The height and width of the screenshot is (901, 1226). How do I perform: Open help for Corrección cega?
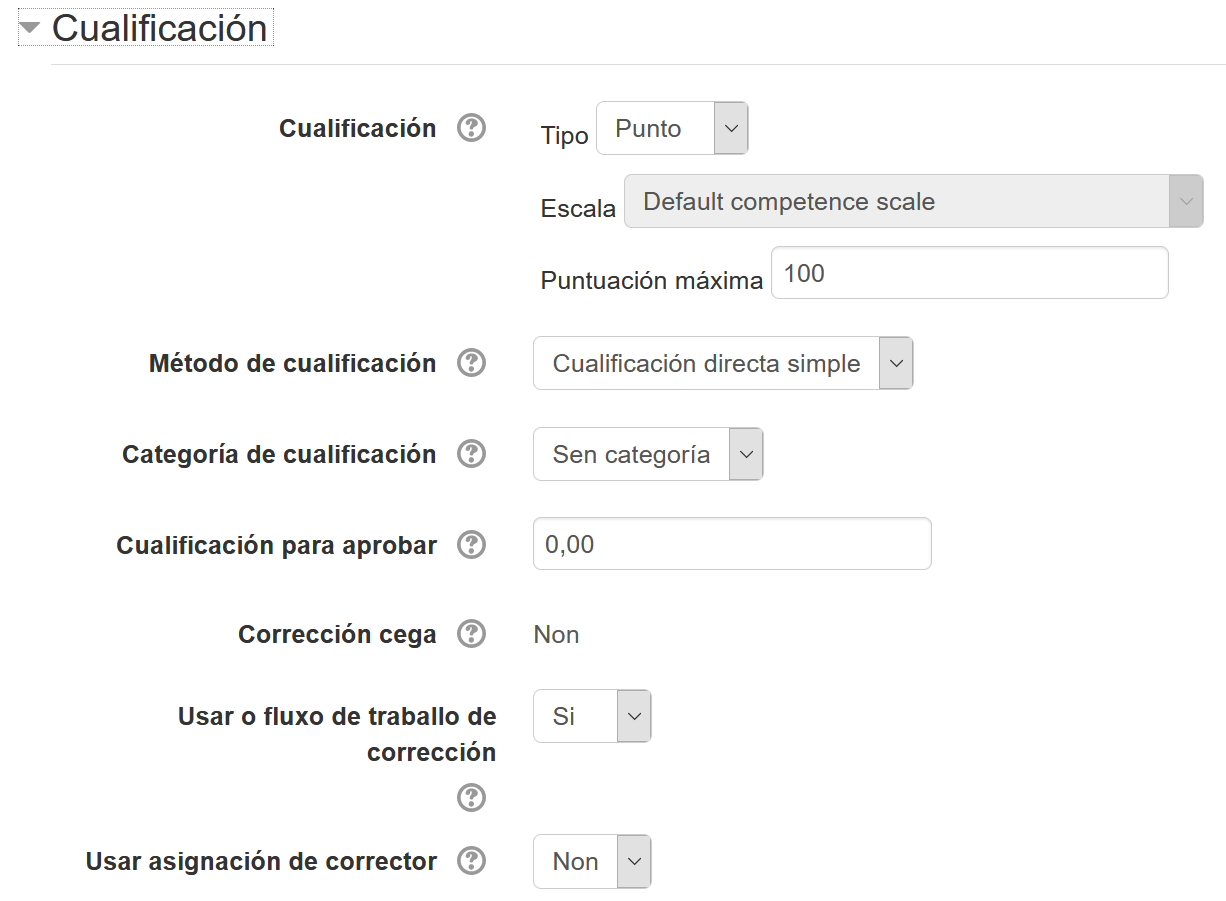[471, 635]
